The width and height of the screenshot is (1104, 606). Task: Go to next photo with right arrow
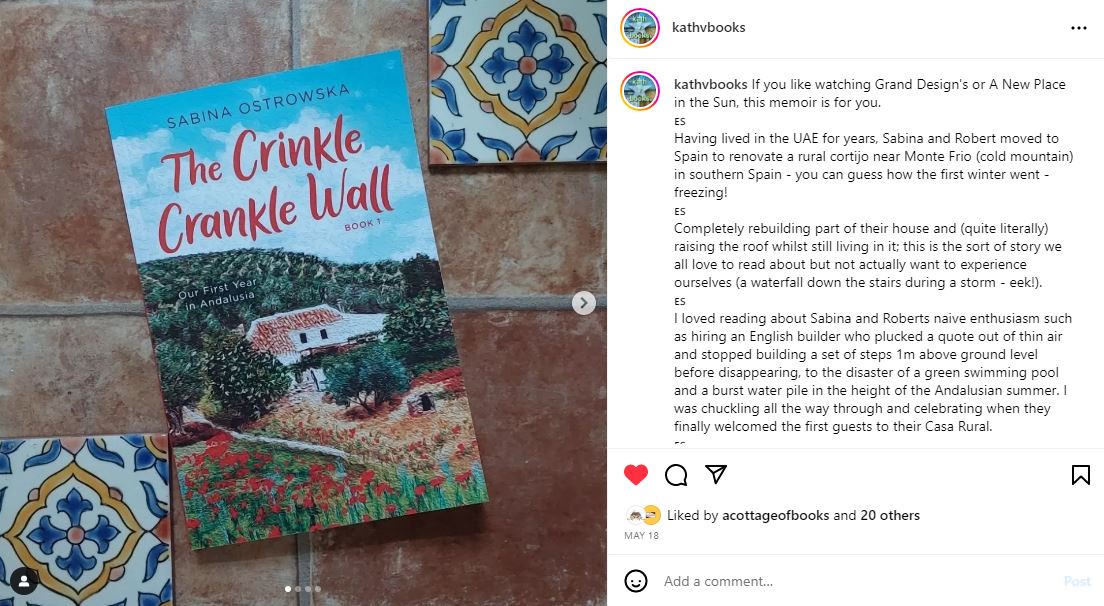[x=583, y=303]
